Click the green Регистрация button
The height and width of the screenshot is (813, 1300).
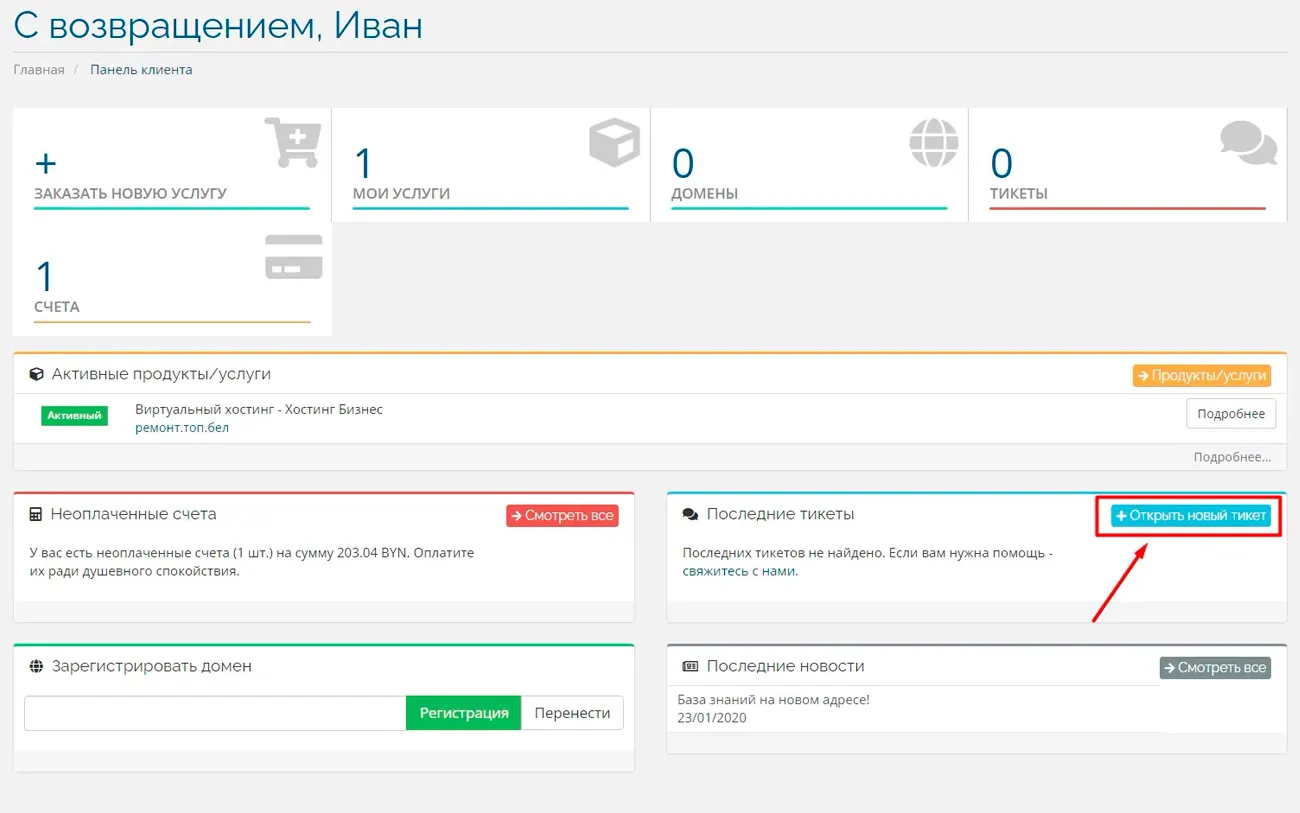(464, 713)
